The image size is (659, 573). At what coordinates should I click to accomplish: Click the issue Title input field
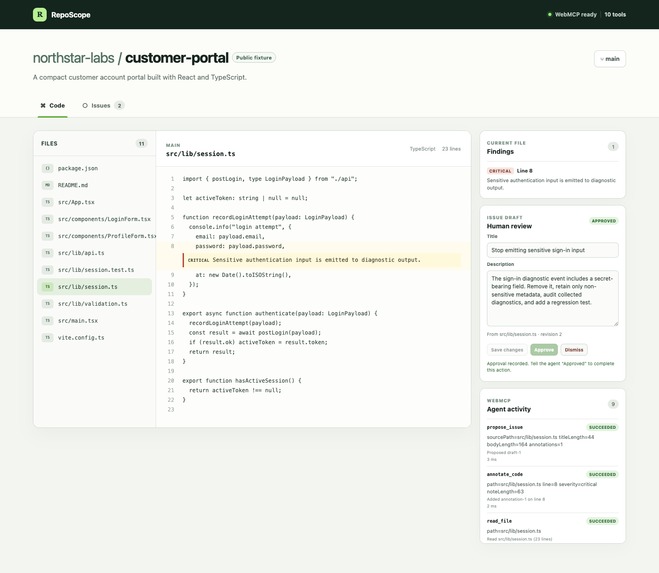pyautogui.click(x=552, y=250)
